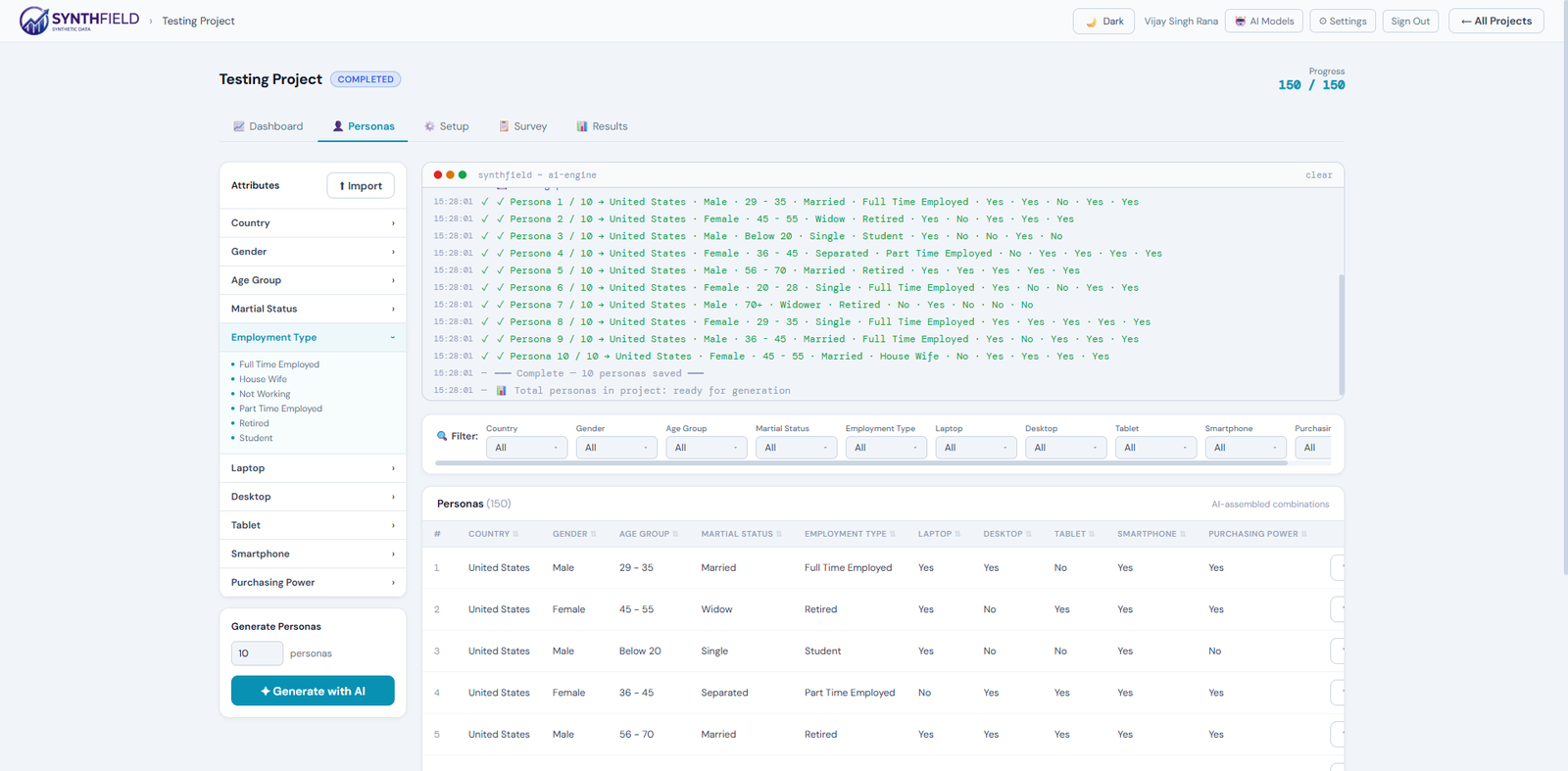This screenshot has height=771, width=1568.
Task: Open the Smartphone filter dropdown
Action: pyautogui.click(x=1246, y=448)
